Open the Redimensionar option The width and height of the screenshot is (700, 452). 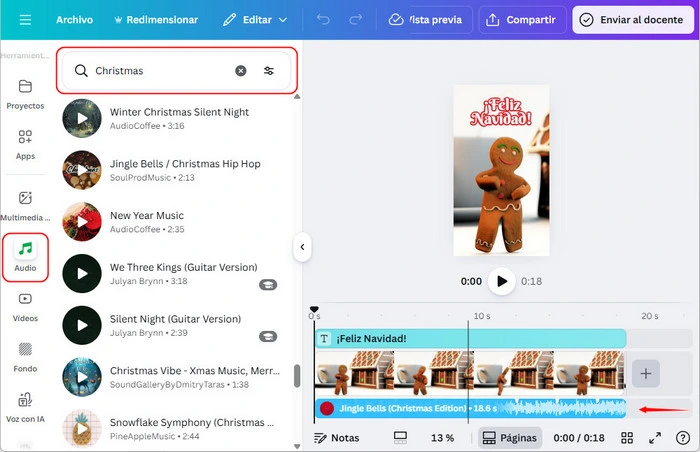click(x=156, y=20)
